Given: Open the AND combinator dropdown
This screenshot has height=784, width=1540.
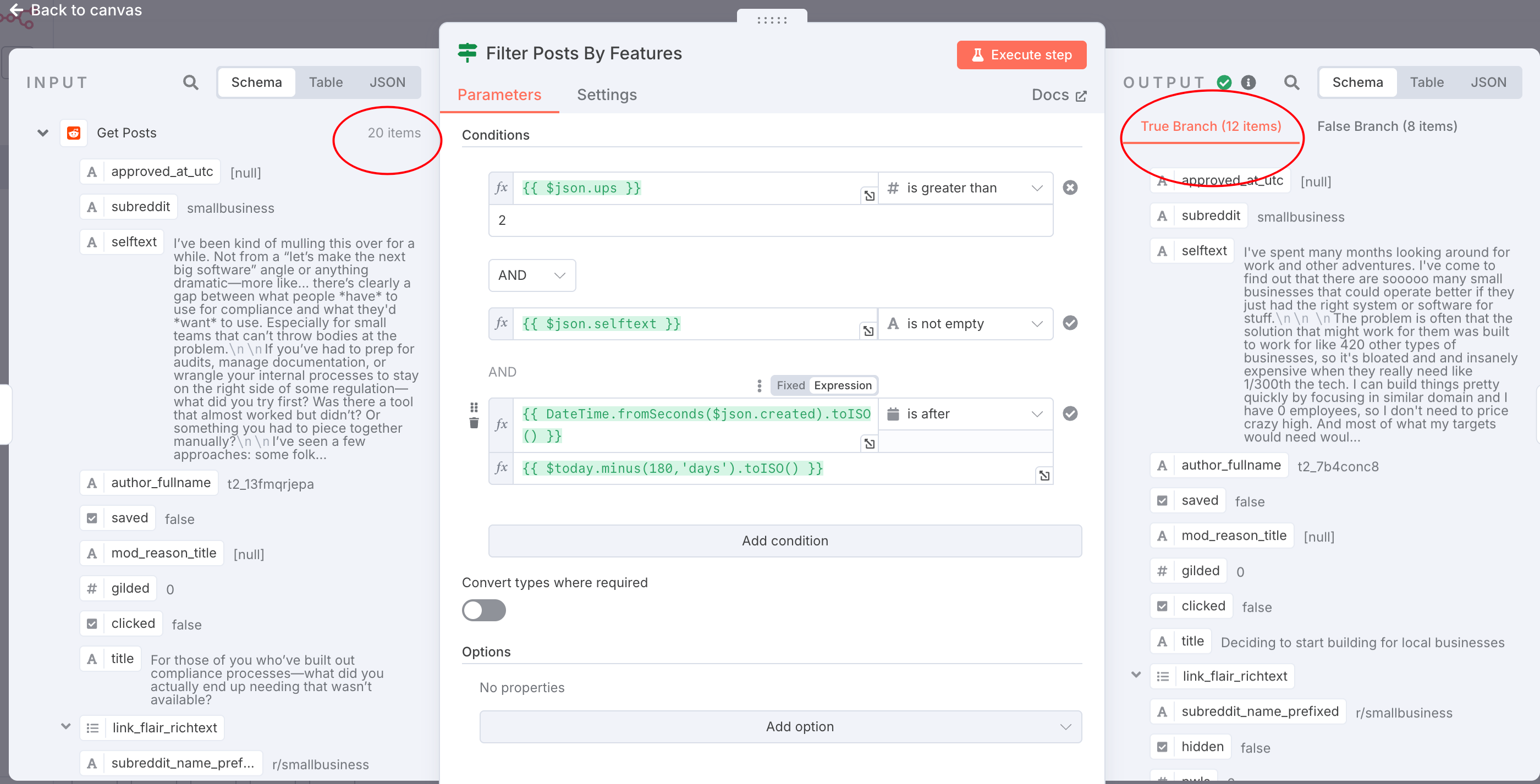Looking at the screenshot, I should tap(531, 275).
